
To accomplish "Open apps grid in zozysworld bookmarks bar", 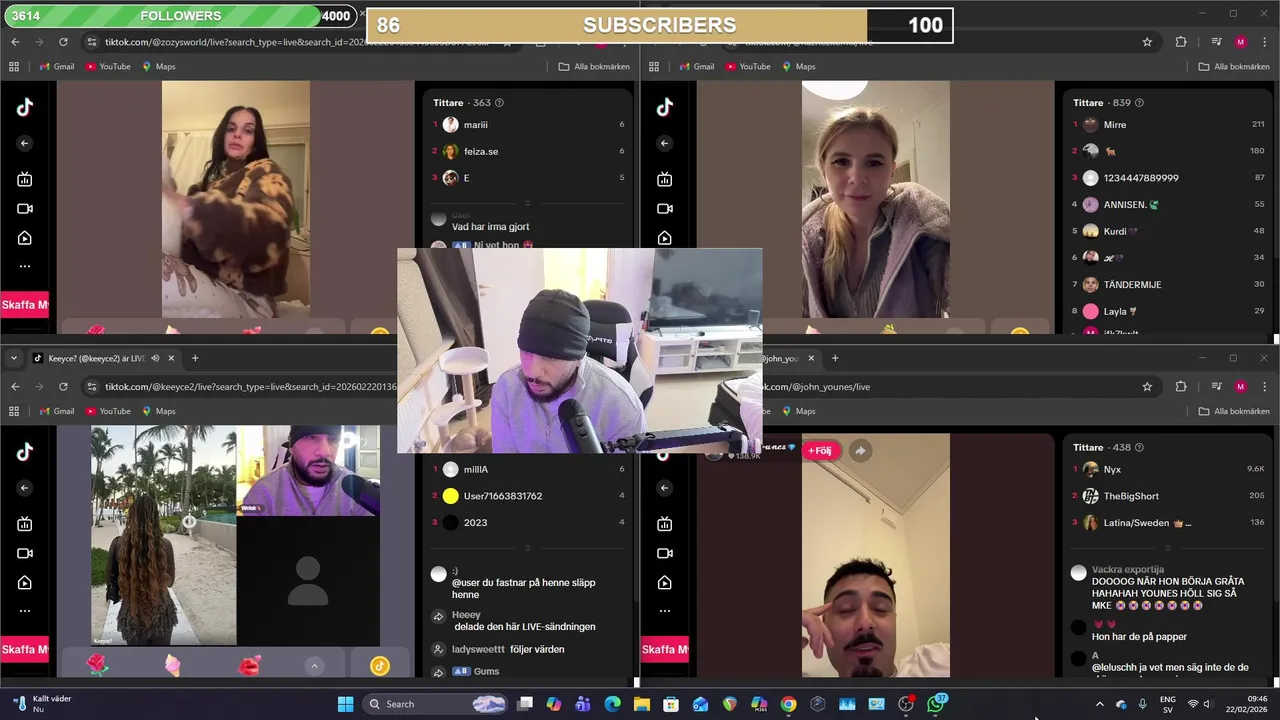I will [x=14, y=66].
